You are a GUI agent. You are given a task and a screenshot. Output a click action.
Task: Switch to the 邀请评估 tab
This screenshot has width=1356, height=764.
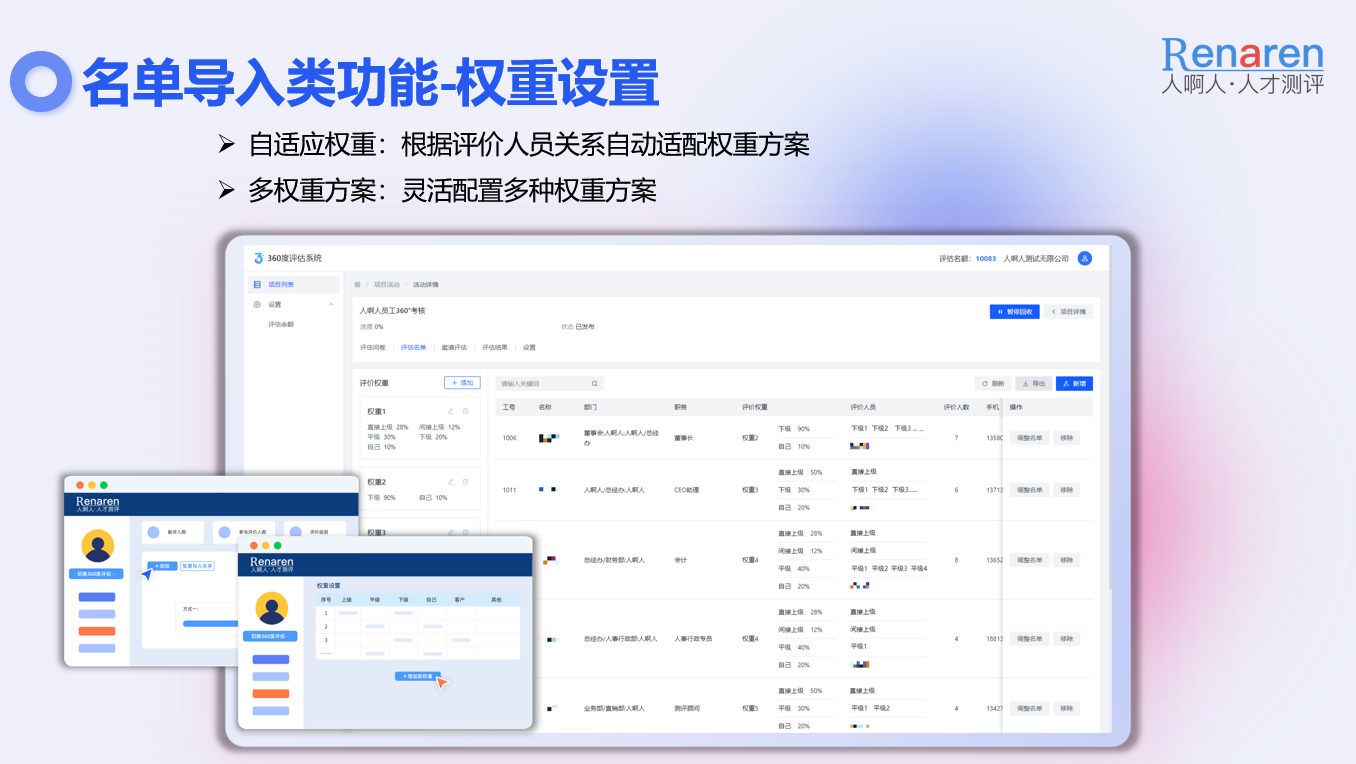click(x=454, y=348)
